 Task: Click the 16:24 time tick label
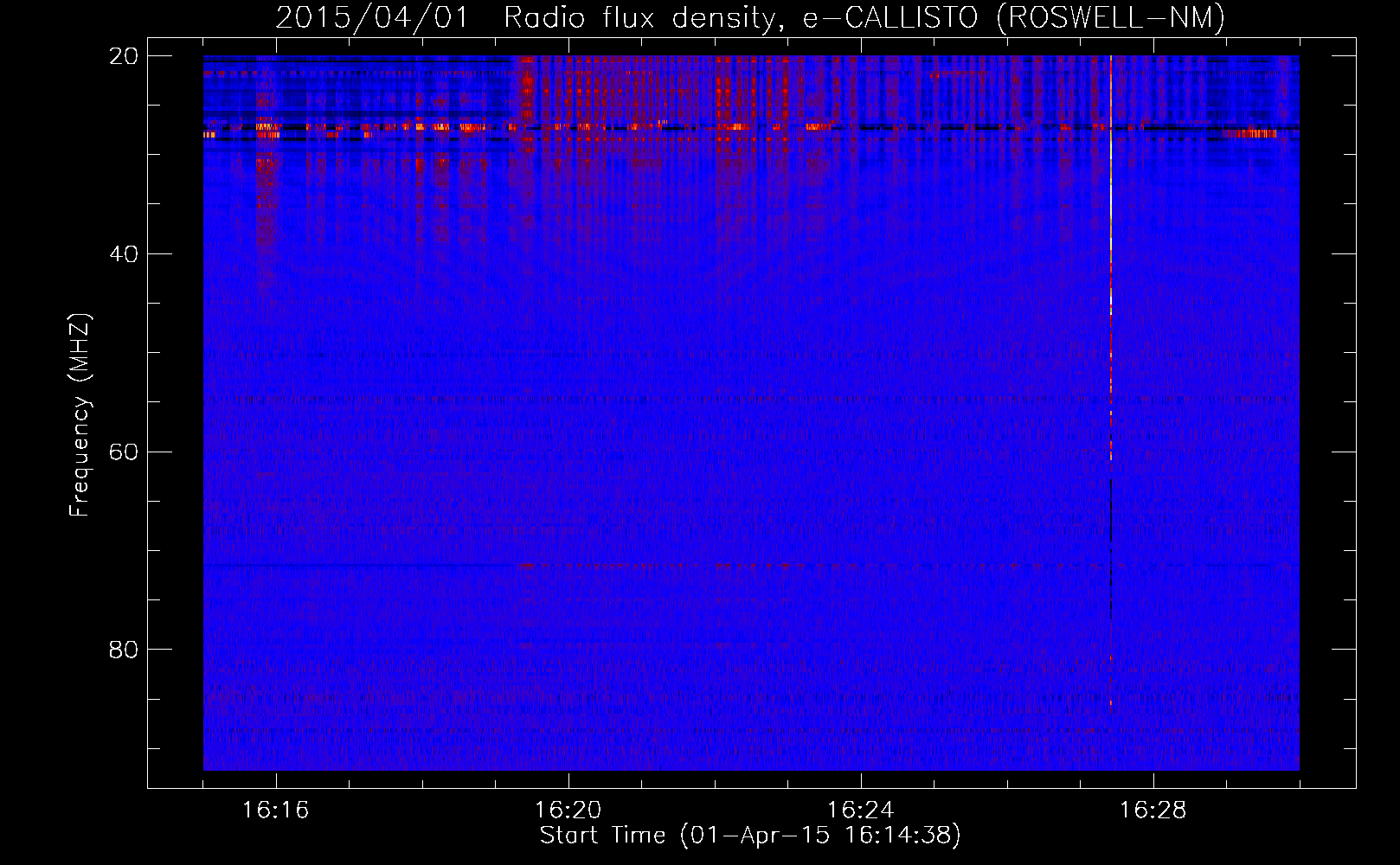(860, 811)
